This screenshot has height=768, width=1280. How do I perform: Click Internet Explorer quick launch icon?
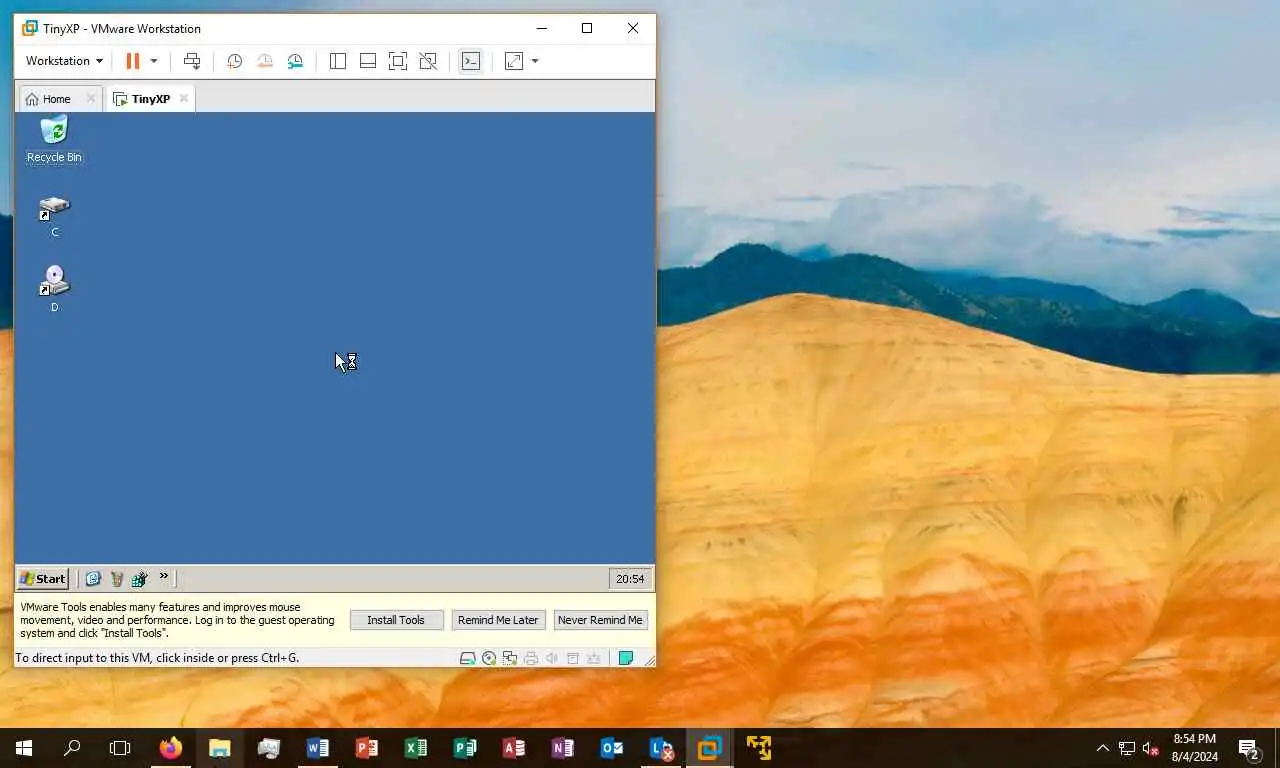pyautogui.click(x=93, y=578)
